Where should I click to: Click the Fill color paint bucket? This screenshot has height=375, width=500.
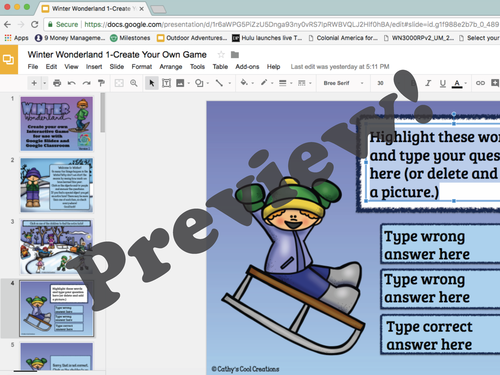coord(244,82)
